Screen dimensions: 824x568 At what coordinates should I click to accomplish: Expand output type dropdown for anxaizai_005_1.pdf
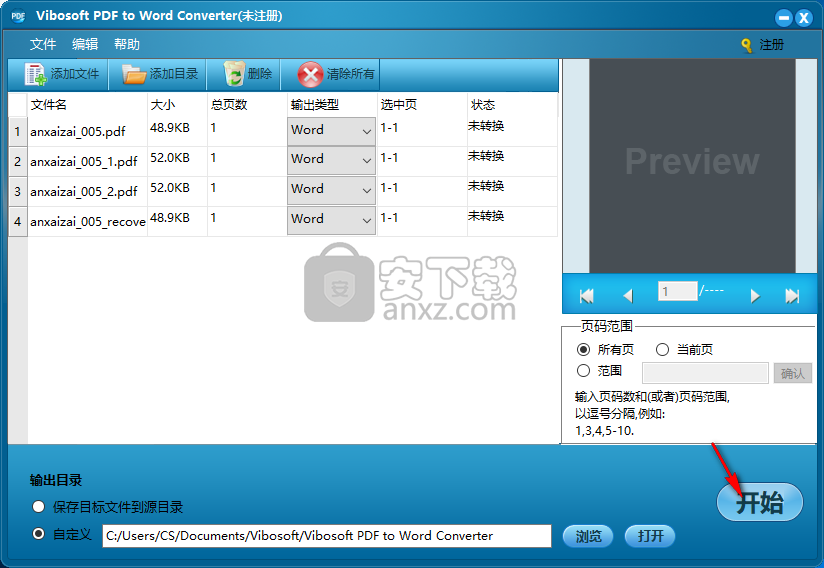coord(365,161)
